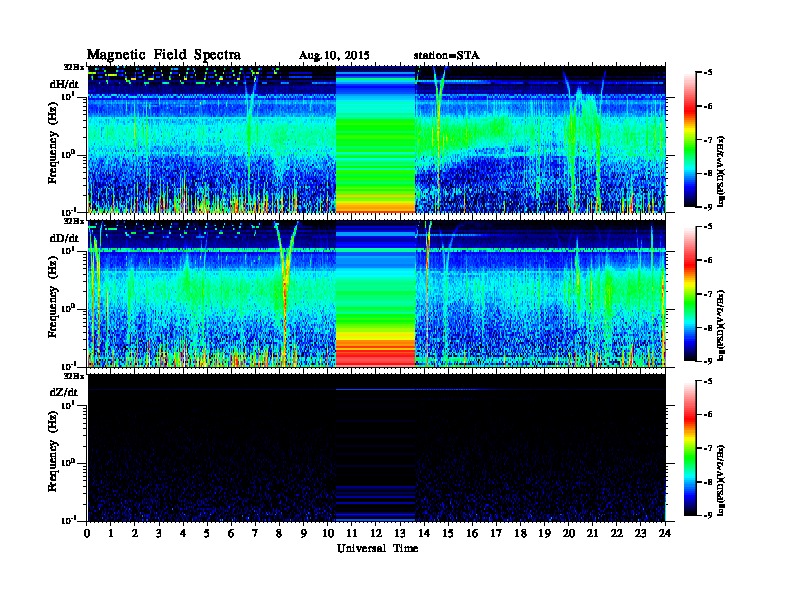Click the dZ/dt spectrogram color bar
Viewport: 792px width, 612px height.
tap(690, 448)
